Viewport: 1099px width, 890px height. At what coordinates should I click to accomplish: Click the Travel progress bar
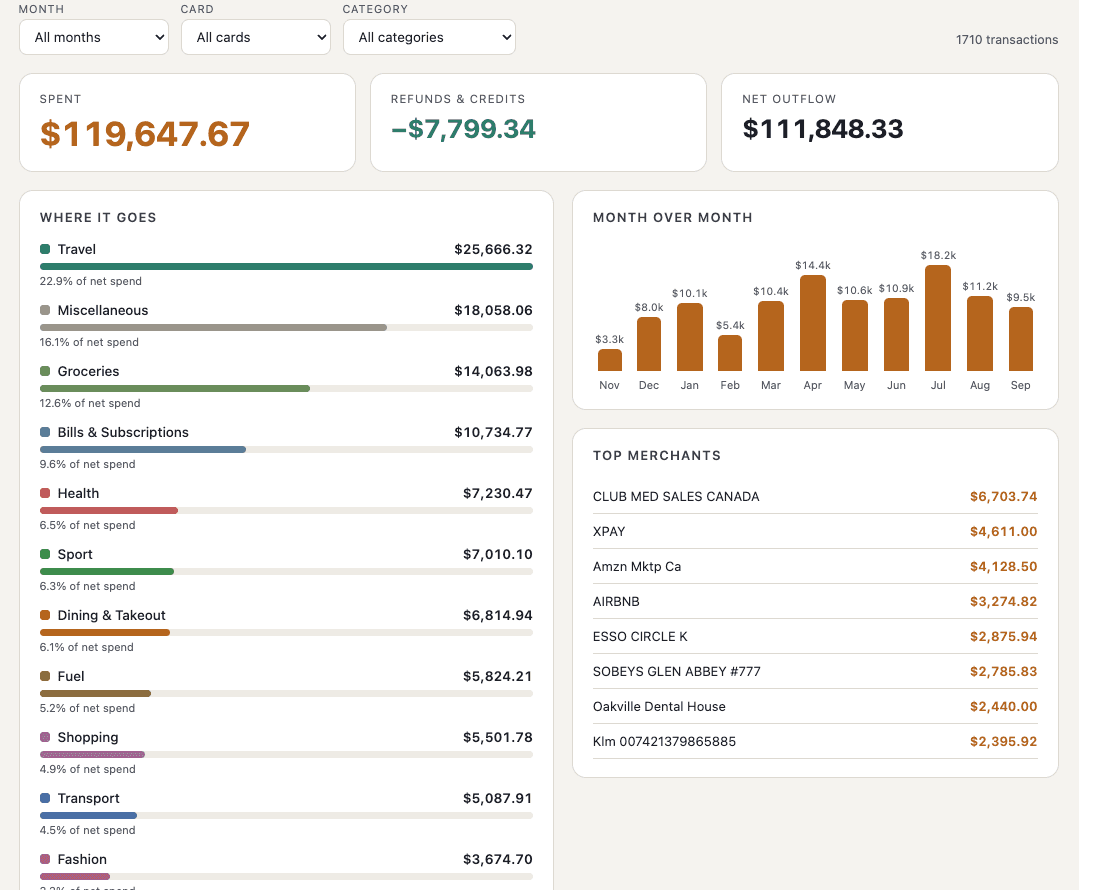[x=287, y=266]
